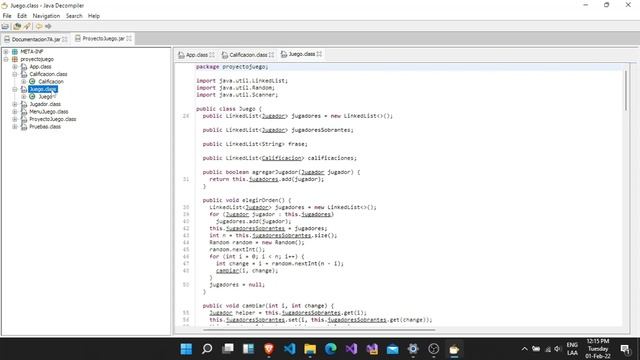Click the Jugador link before helper variable
The image size is (640, 360).
221,313
